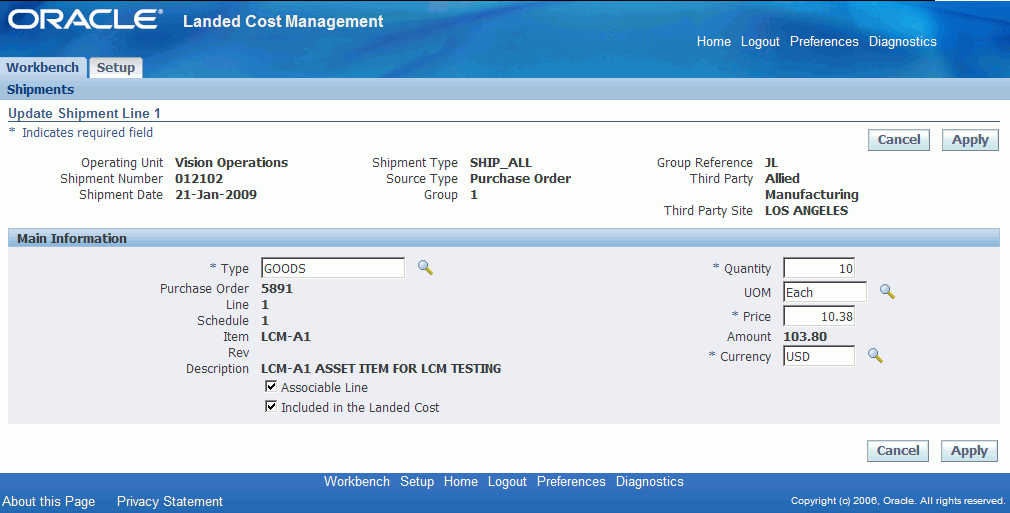Toggle Included in the Landed Cost checkbox
Image resolution: width=1010 pixels, height=513 pixels.
tap(271, 407)
